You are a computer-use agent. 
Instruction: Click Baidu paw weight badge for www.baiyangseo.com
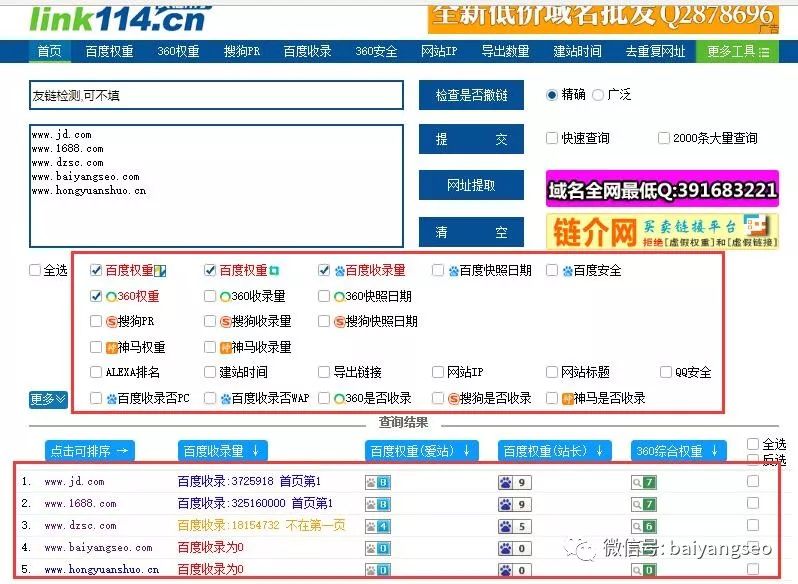[x=515, y=548]
